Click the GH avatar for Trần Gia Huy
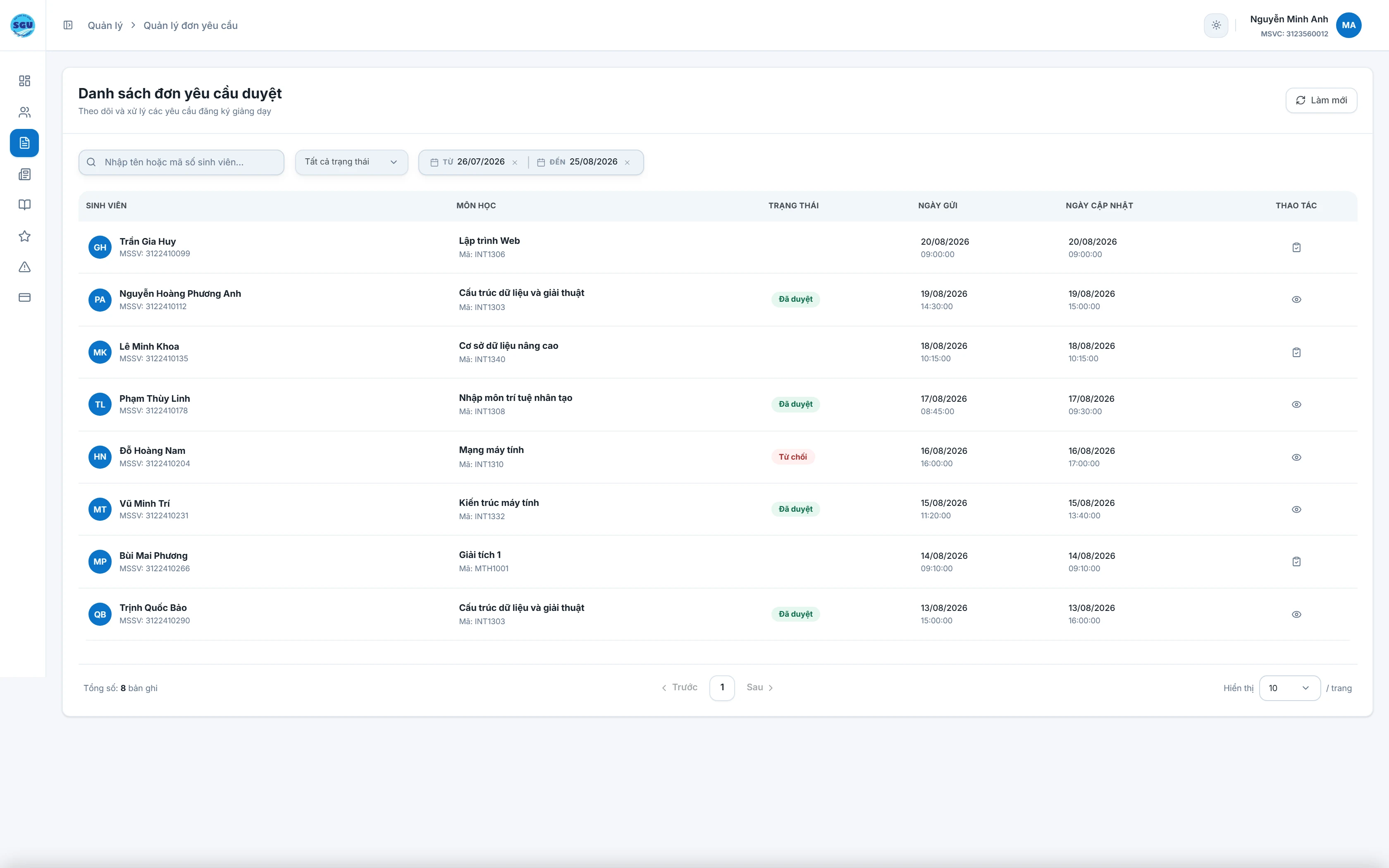The height and width of the screenshot is (868, 1389). click(100, 248)
